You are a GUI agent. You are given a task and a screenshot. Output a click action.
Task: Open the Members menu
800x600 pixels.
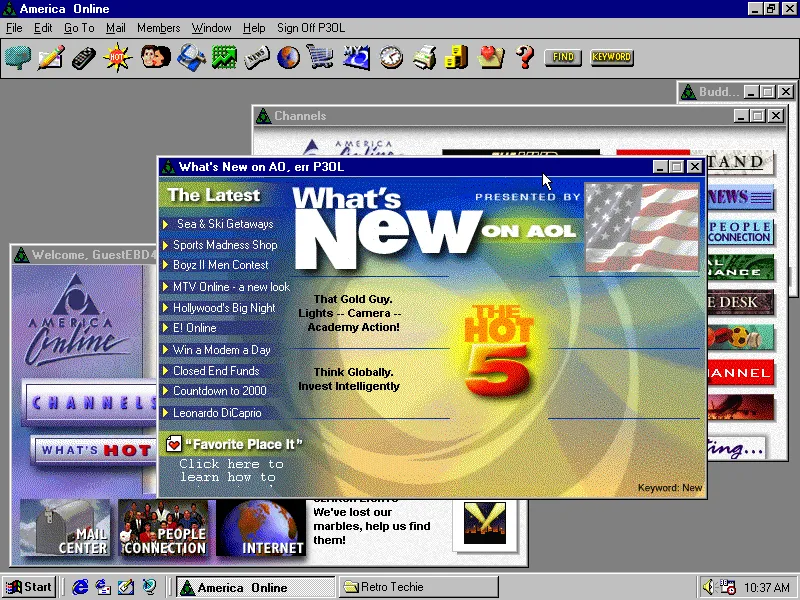[158, 28]
